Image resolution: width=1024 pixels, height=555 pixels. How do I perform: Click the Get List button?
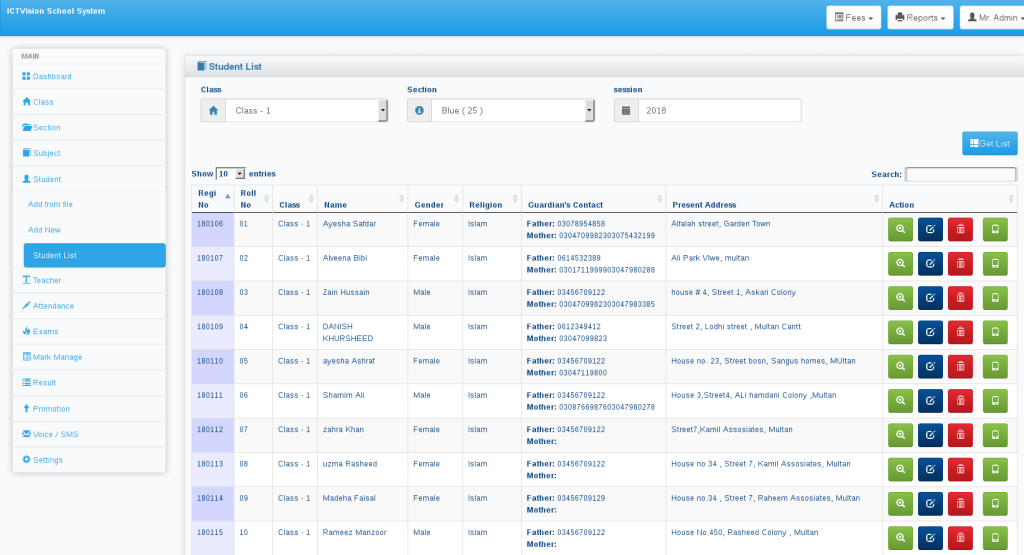(x=989, y=144)
